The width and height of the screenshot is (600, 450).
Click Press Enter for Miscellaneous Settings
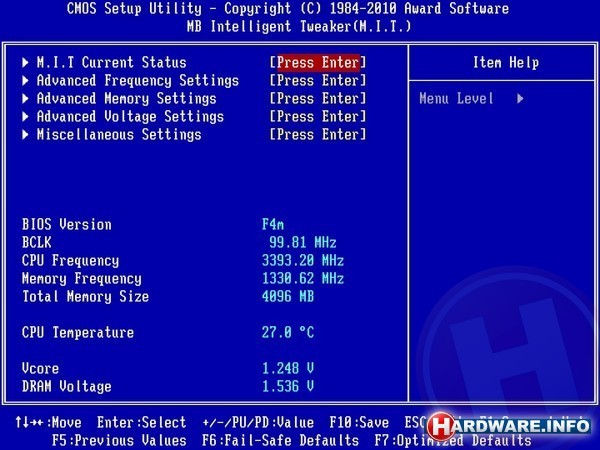pyautogui.click(x=318, y=134)
